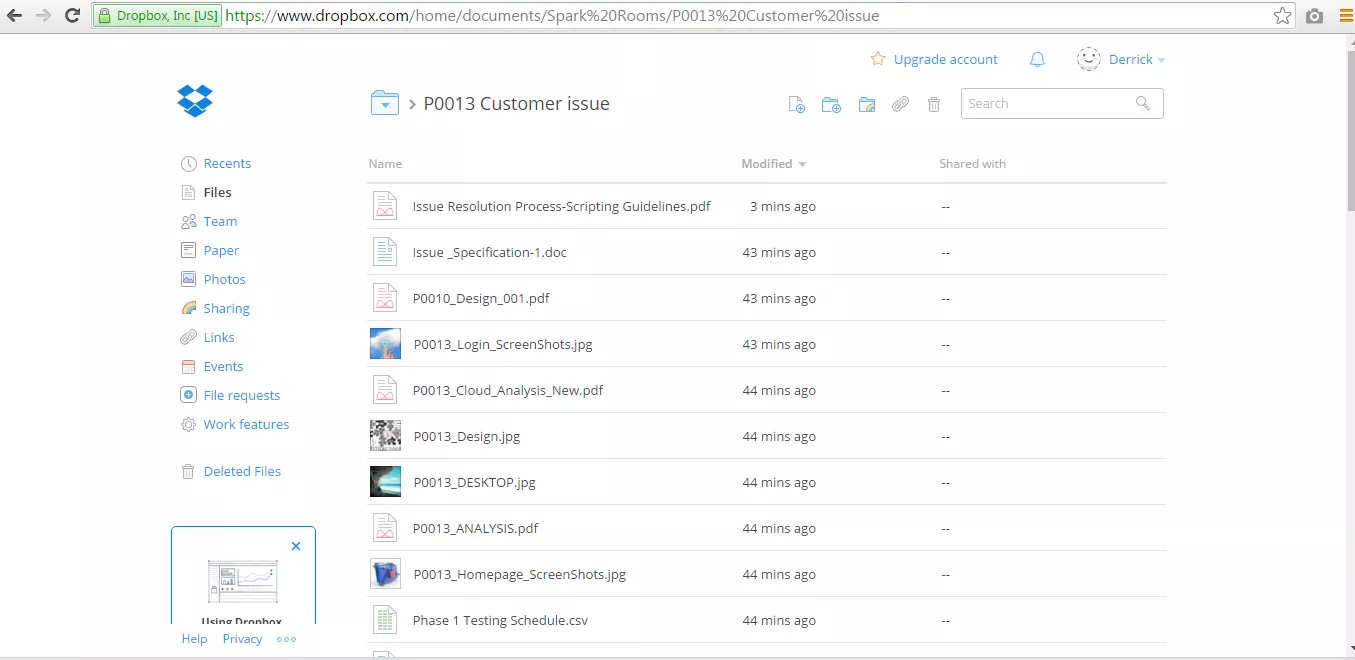Image resolution: width=1355 pixels, height=660 pixels.
Task: Click the Dropbox logo
Action: tap(195, 101)
